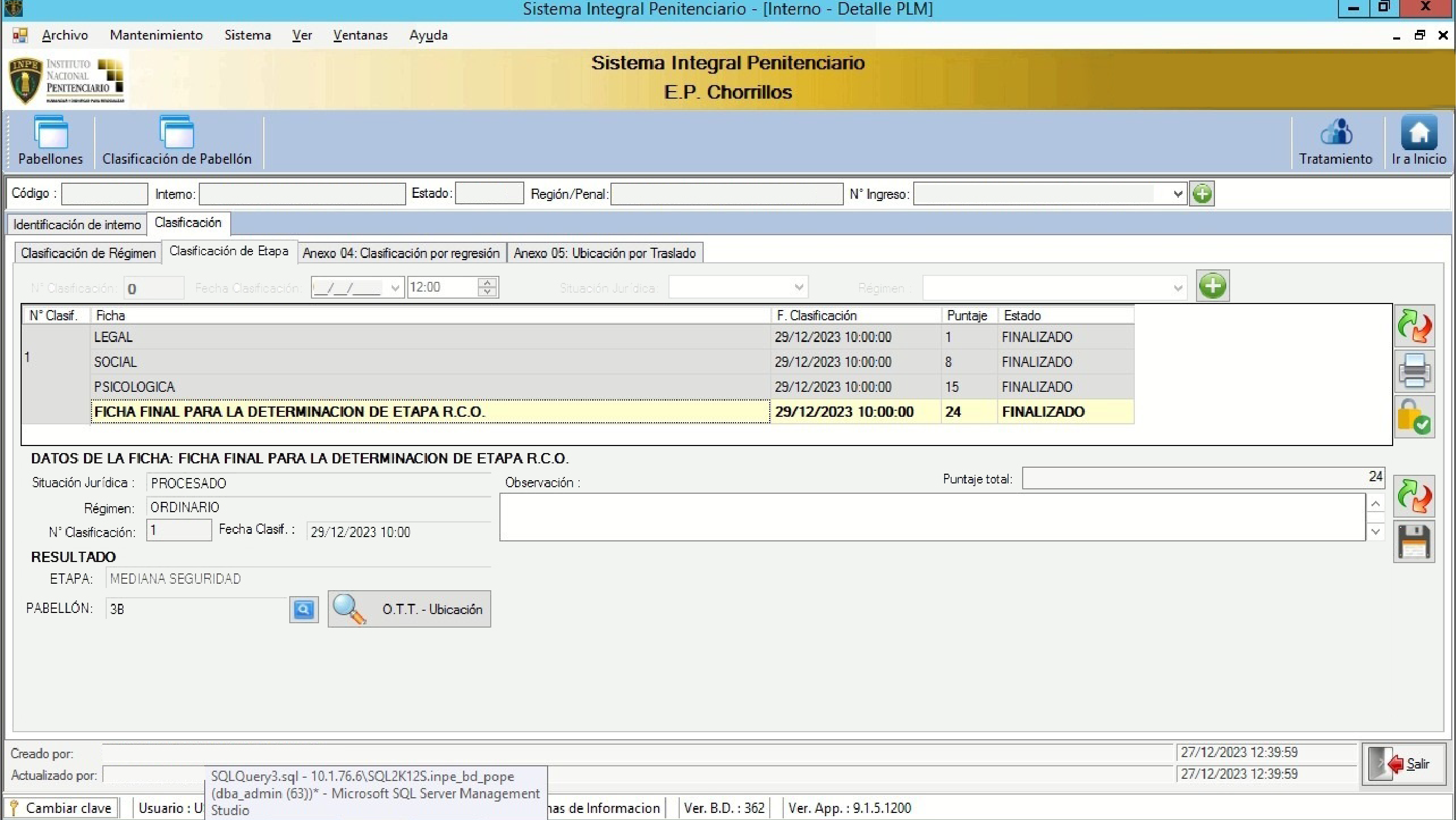Click Cambiar clave key item in status bar
This screenshot has height=820, width=1456.
coord(62,808)
